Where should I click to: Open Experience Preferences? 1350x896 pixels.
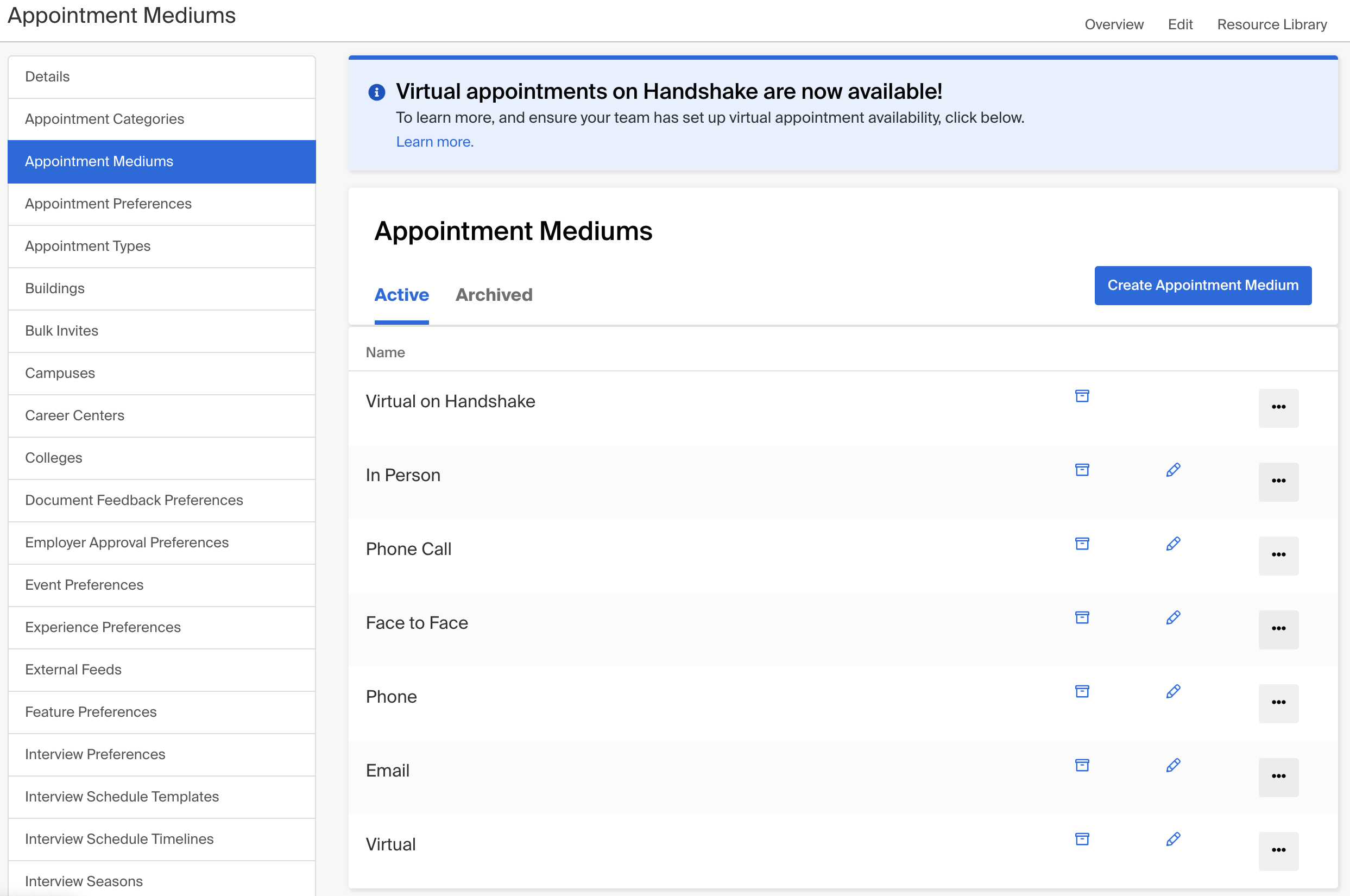point(162,627)
